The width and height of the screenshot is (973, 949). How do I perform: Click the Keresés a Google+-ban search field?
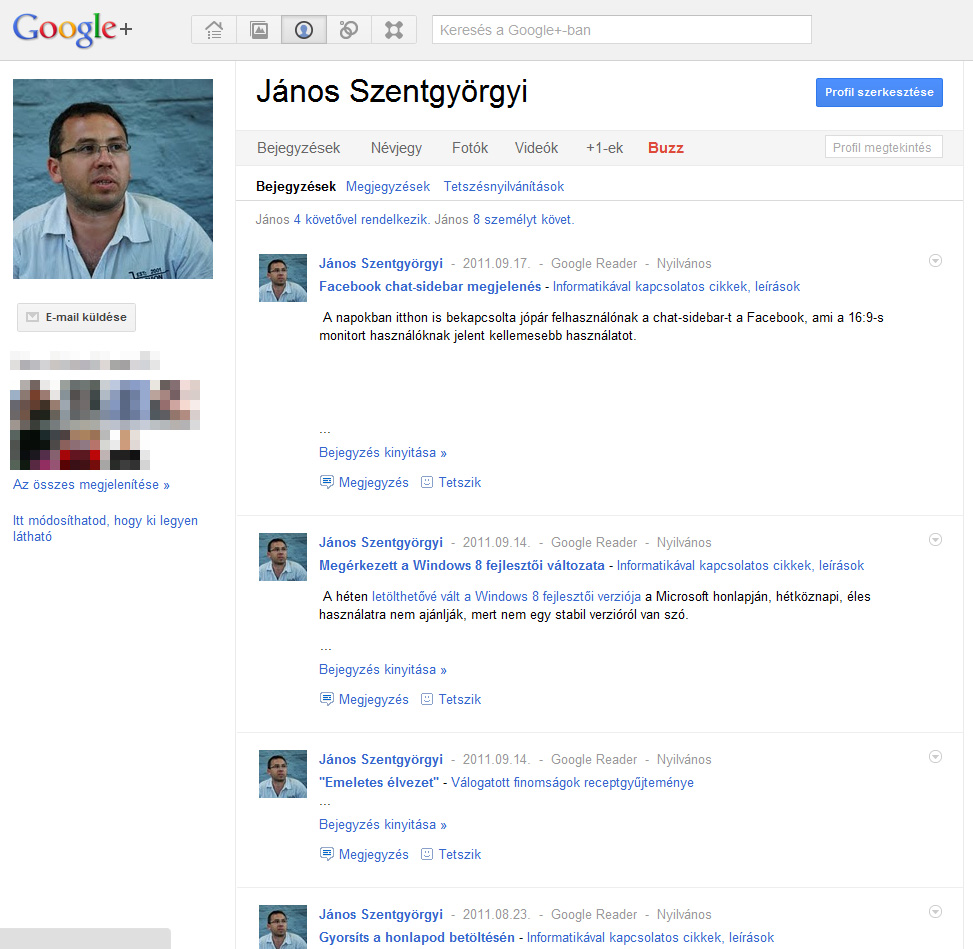(x=622, y=30)
